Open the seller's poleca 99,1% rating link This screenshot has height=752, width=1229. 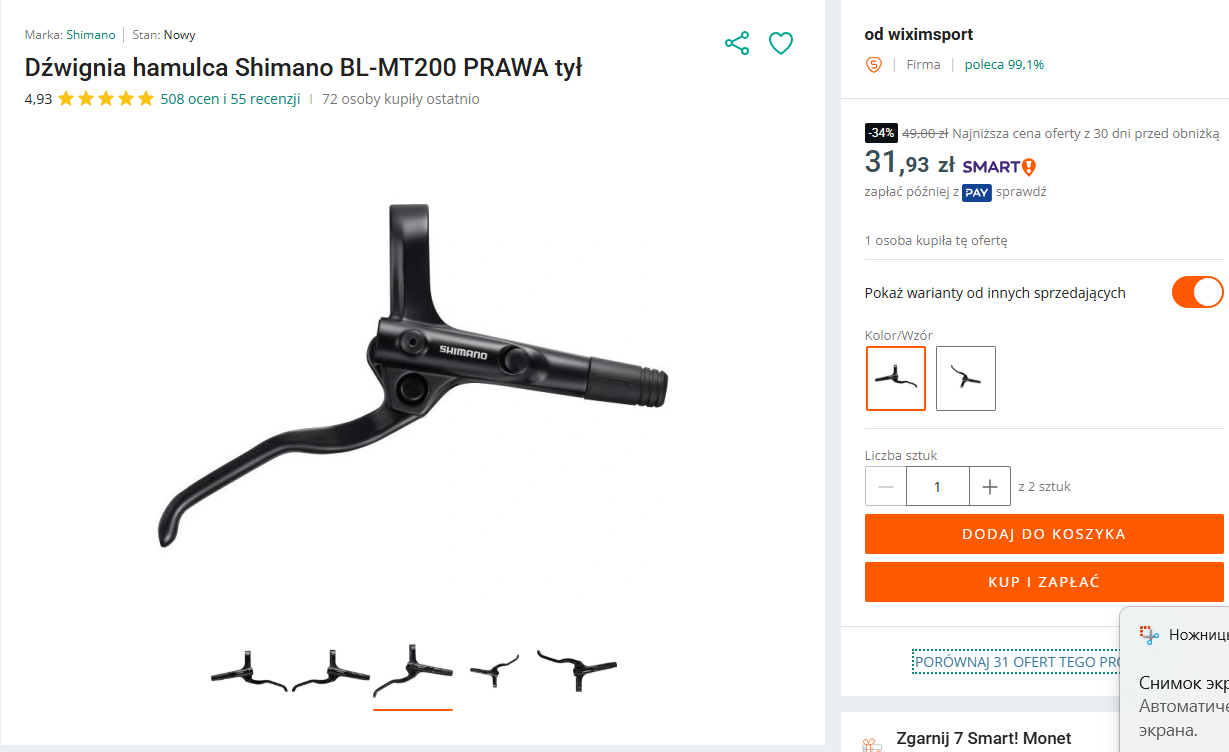1004,65
